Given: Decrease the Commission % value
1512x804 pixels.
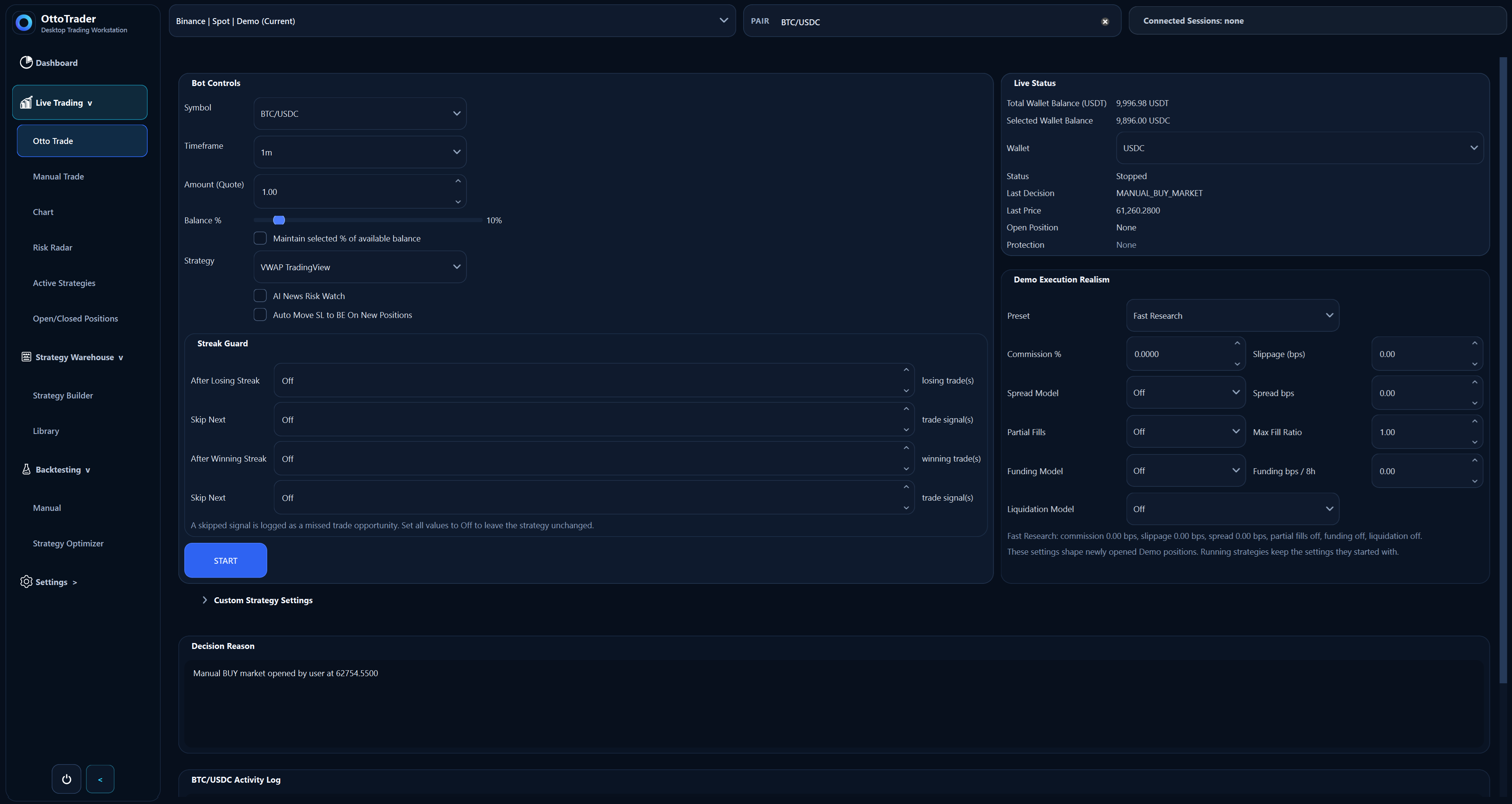Looking at the screenshot, I should pos(1237,365).
